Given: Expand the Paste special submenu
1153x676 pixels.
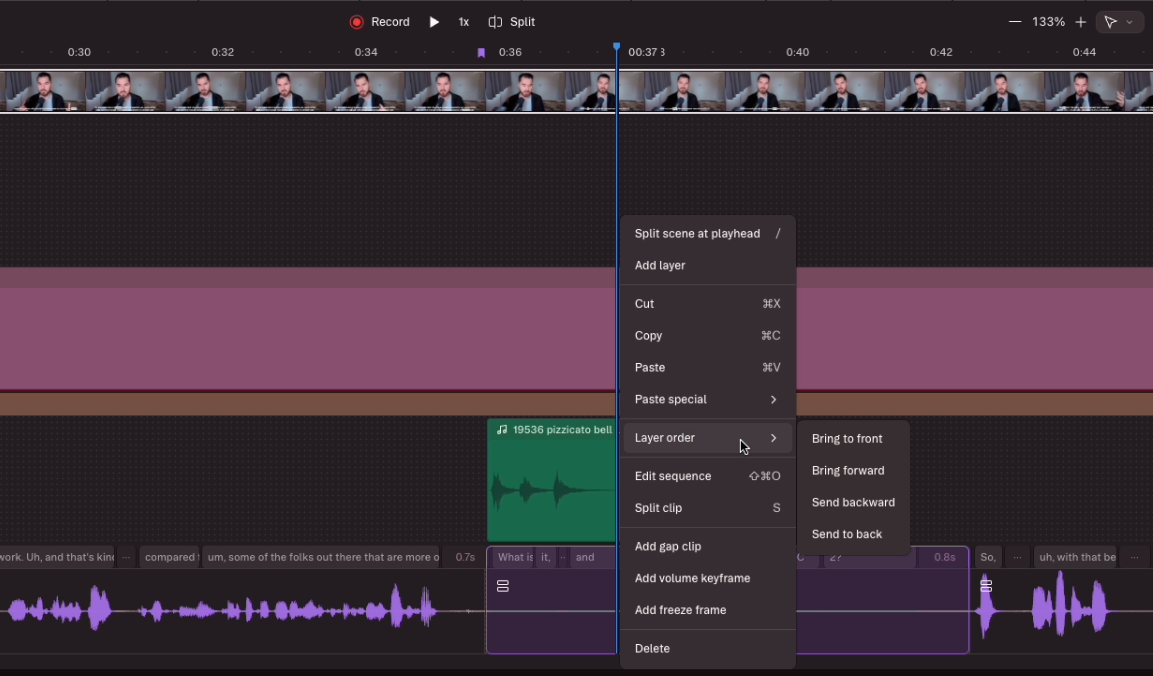Looking at the screenshot, I should (x=707, y=399).
